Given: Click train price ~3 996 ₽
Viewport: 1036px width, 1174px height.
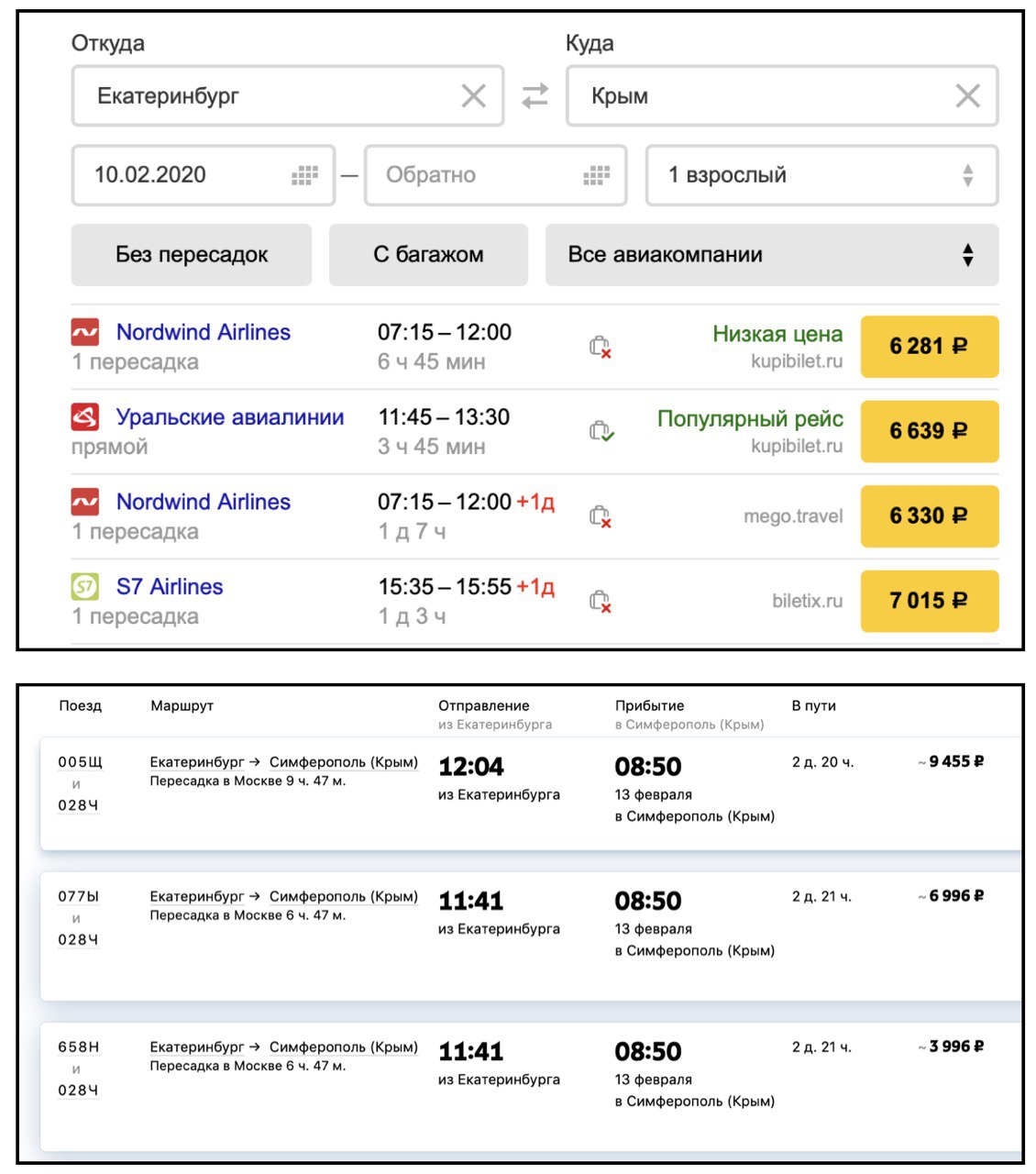Looking at the screenshot, I should [x=951, y=1046].
